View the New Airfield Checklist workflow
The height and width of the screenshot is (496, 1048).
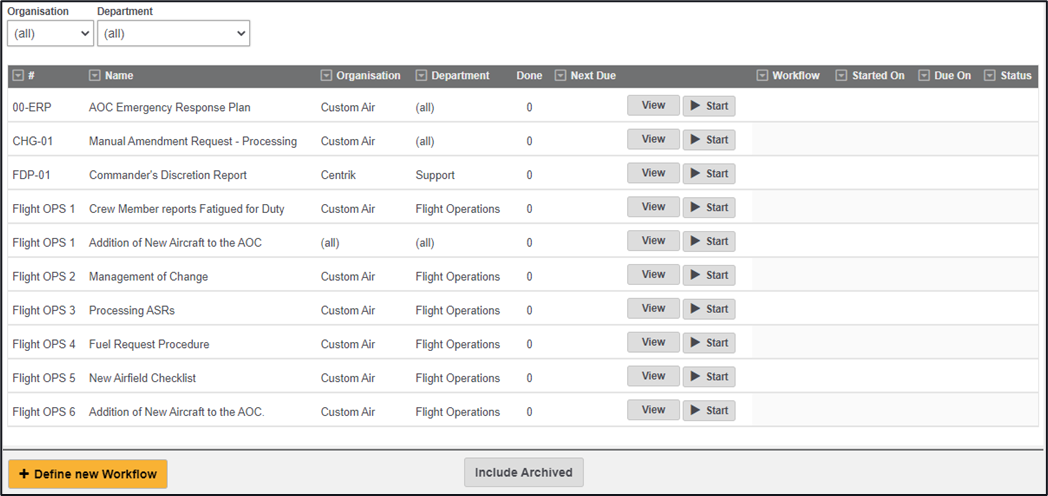pos(653,376)
